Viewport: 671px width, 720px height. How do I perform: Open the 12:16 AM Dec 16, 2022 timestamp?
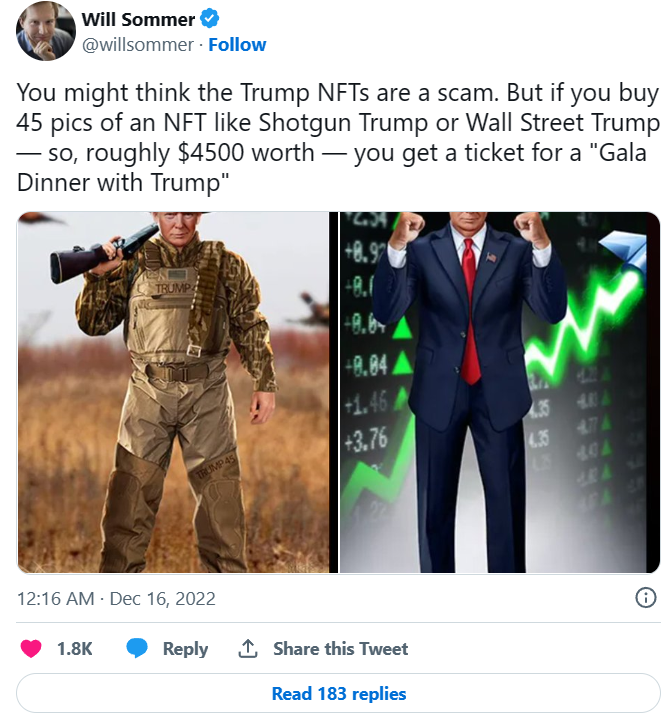point(116,598)
